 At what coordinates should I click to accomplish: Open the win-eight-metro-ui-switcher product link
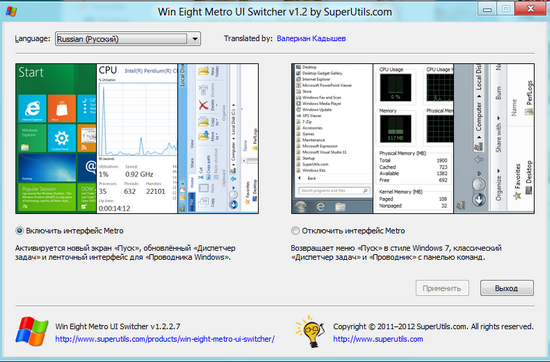[x=165, y=339]
